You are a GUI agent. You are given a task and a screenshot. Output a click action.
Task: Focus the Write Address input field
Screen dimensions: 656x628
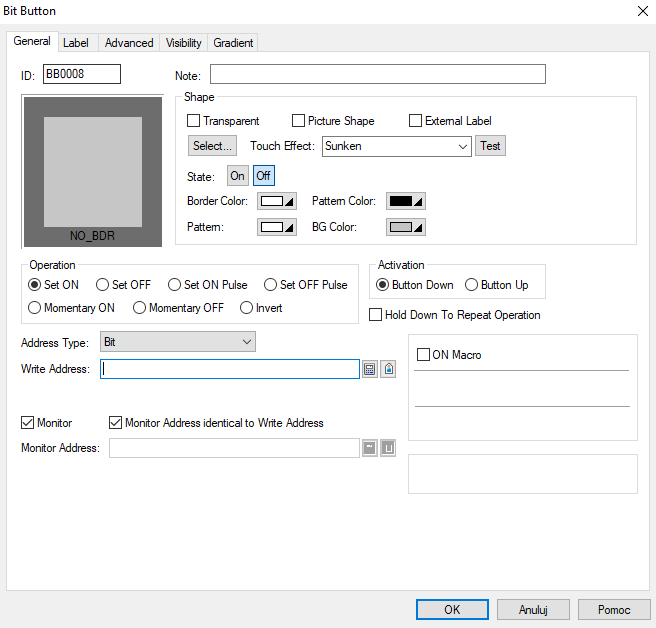tap(230, 369)
